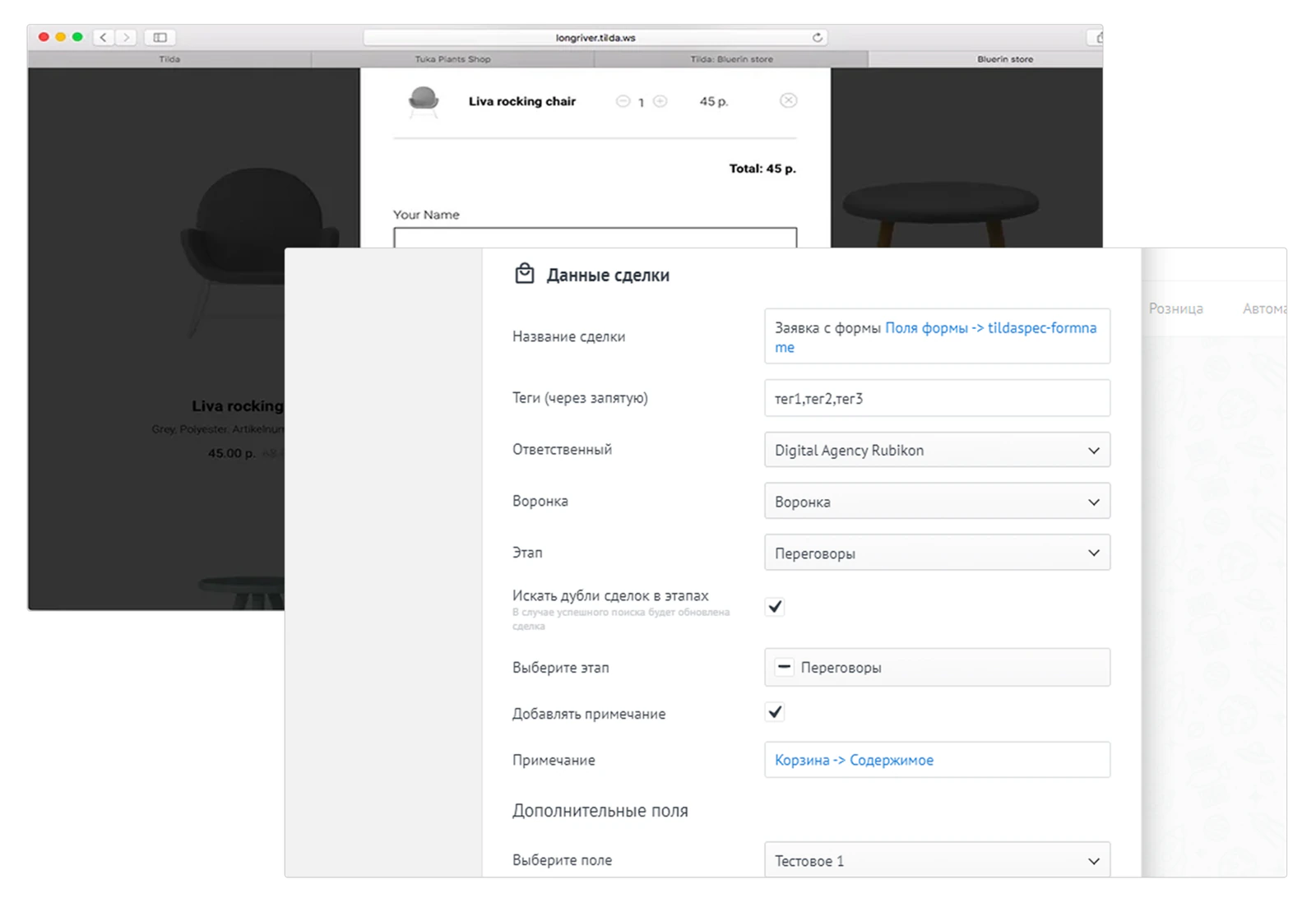Increase Liva rocking chair quantity

pyautogui.click(x=660, y=101)
